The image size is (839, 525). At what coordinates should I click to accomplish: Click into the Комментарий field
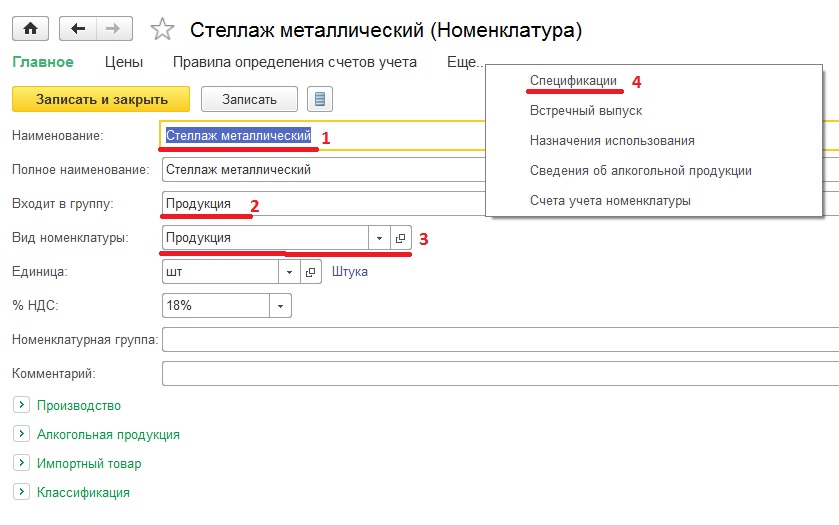pos(500,374)
